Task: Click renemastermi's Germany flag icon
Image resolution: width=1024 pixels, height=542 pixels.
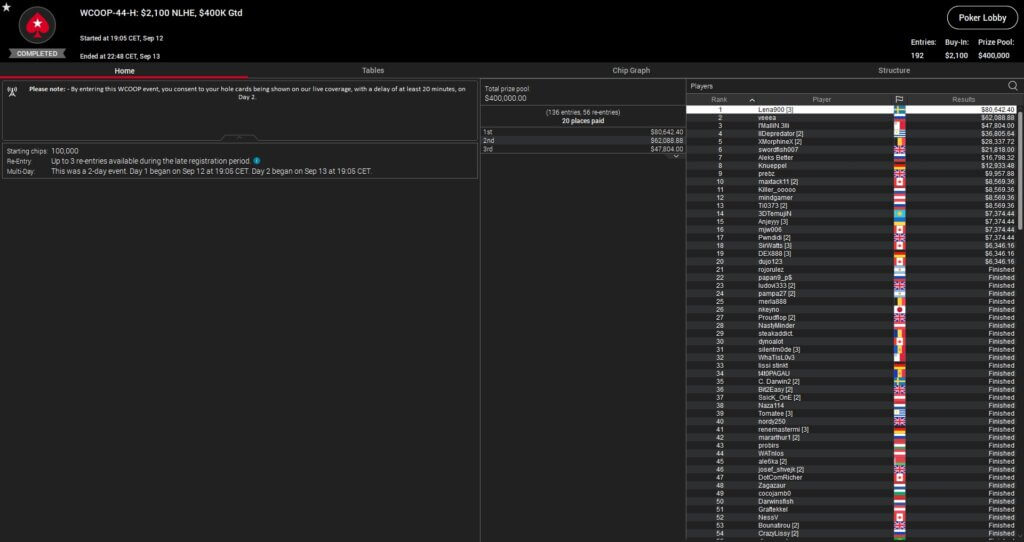Action: 899,430
